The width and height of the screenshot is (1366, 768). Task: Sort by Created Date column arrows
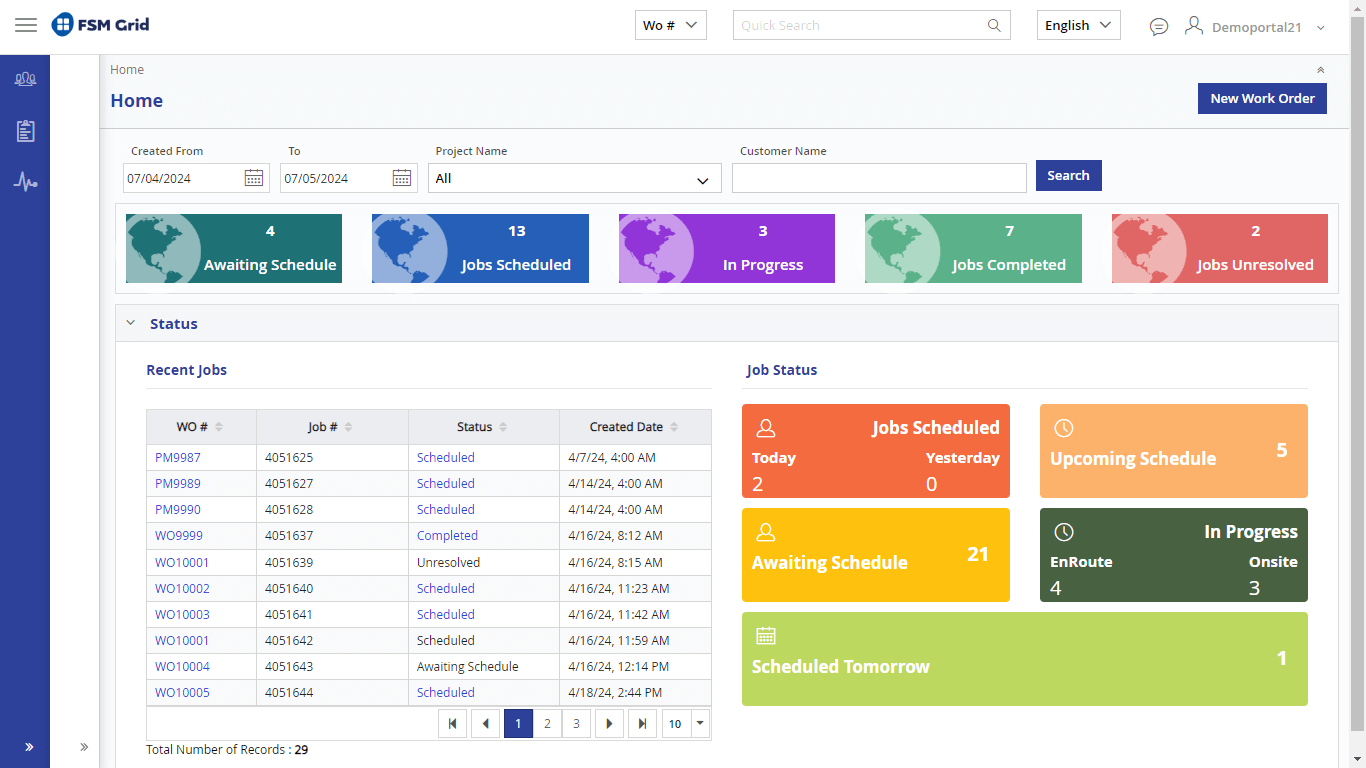click(674, 427)
